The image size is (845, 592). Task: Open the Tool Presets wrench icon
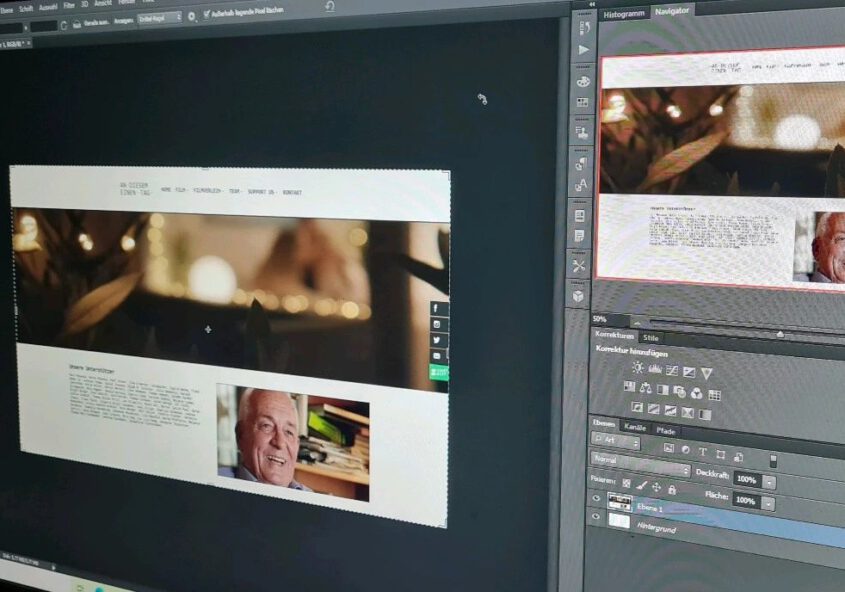tap(579, 265)
